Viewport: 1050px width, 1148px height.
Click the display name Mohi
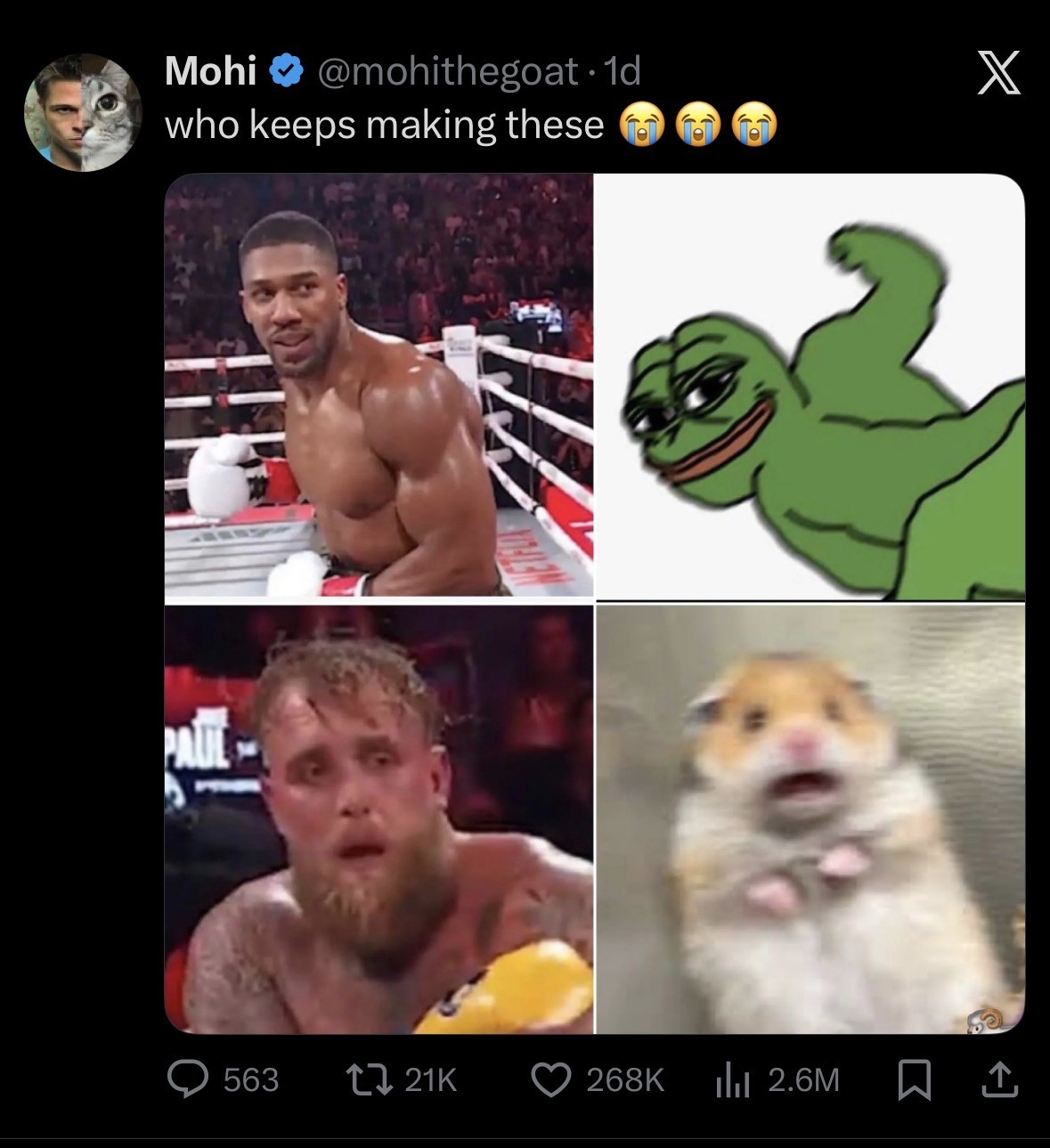(x=210, y=71)
